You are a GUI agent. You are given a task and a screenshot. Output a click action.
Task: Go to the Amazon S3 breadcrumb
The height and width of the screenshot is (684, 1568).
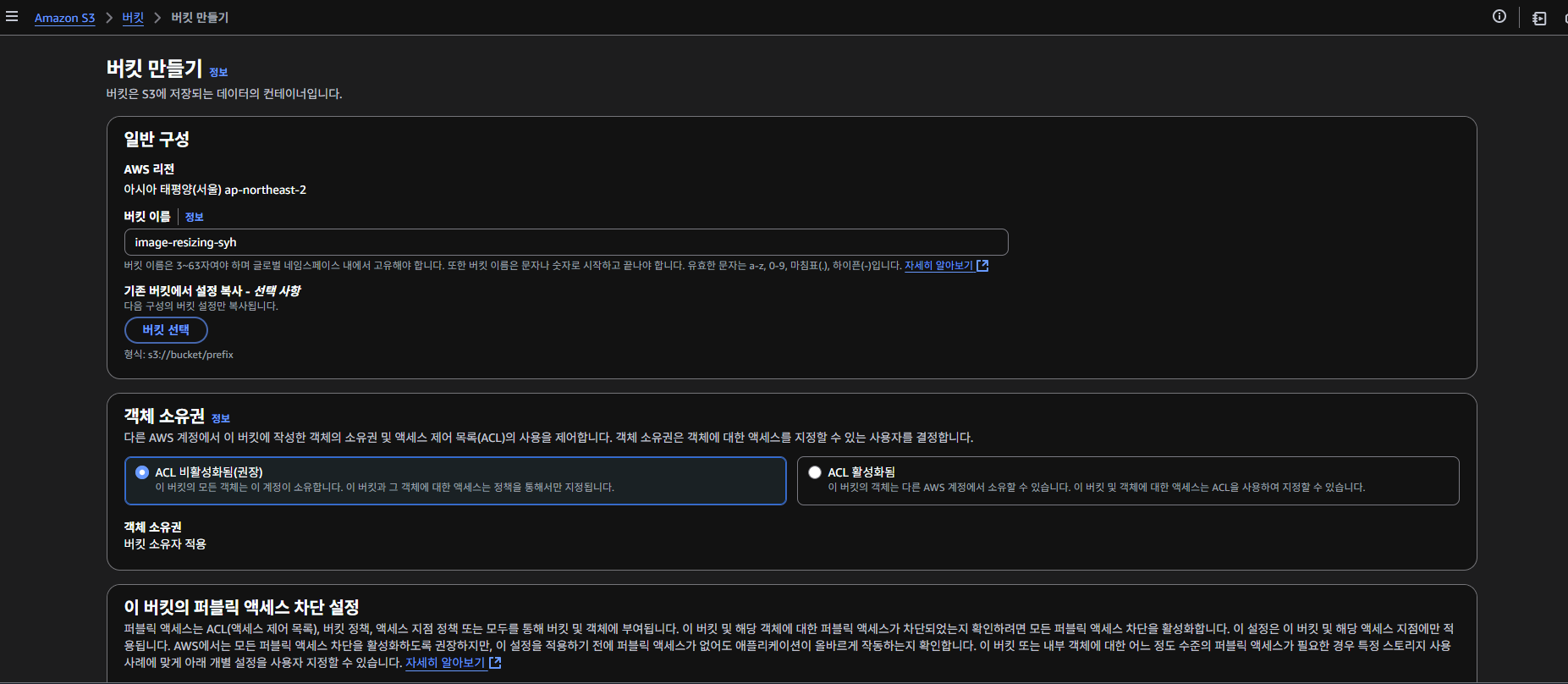click(x=64, y=18)
